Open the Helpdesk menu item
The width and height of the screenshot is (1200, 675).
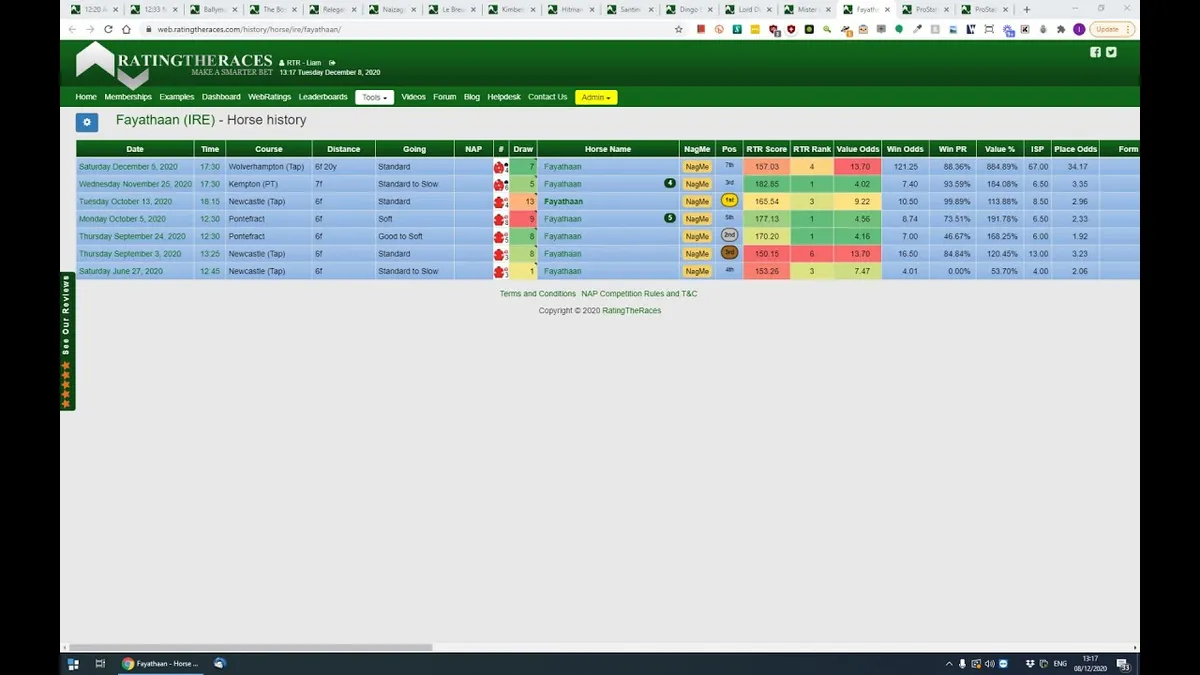pyautogui.click(x=504, y=97)
